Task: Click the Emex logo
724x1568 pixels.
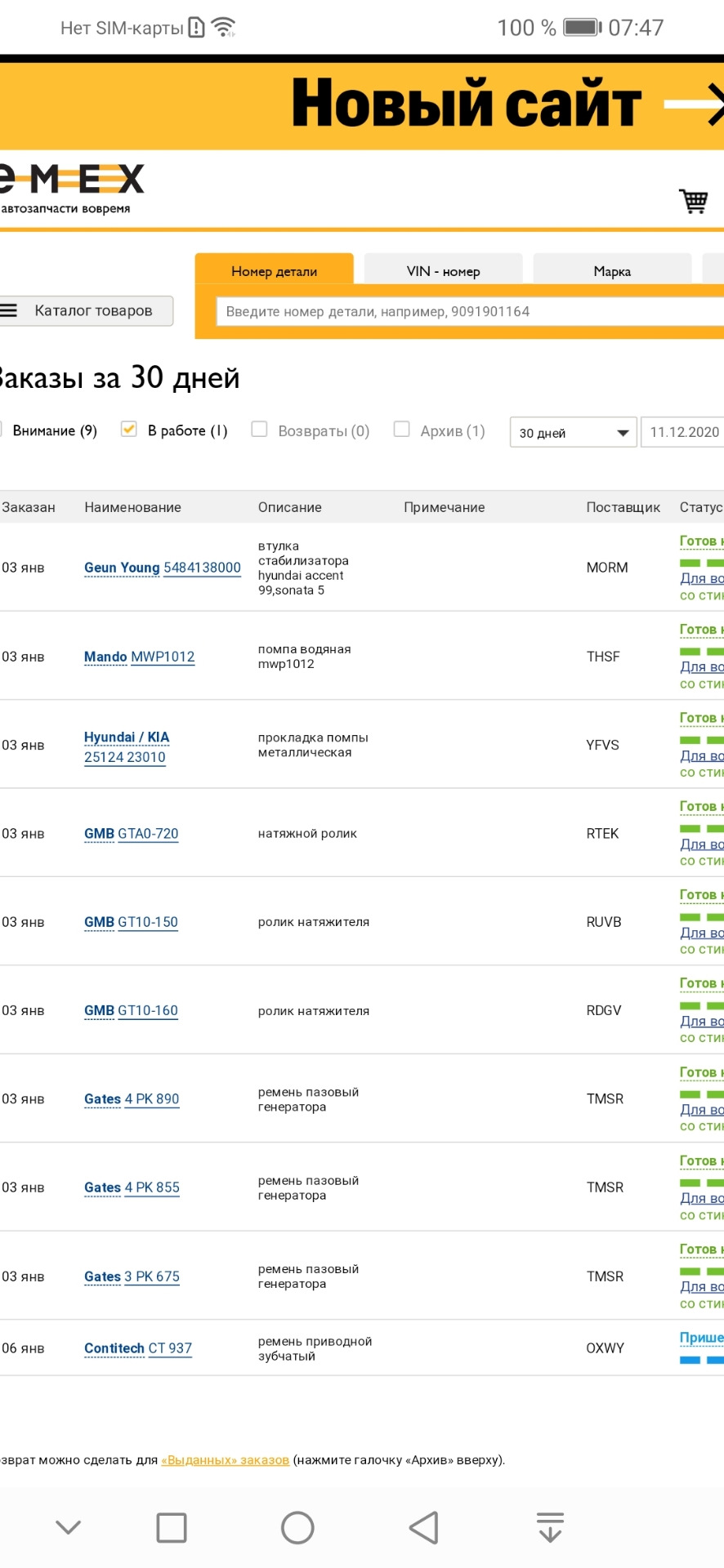Action: [72, 188]
